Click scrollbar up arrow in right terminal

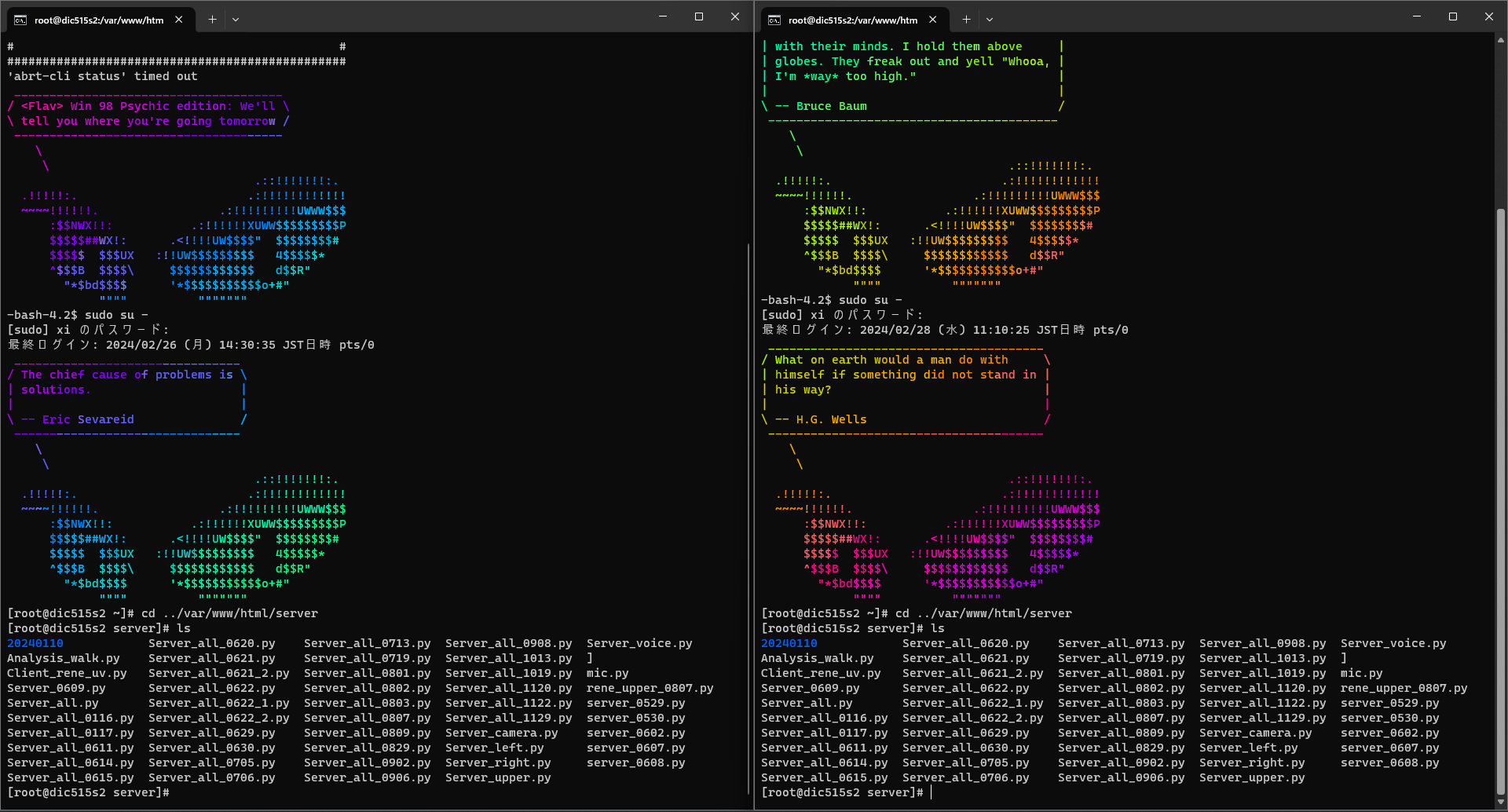(1501, 39)
